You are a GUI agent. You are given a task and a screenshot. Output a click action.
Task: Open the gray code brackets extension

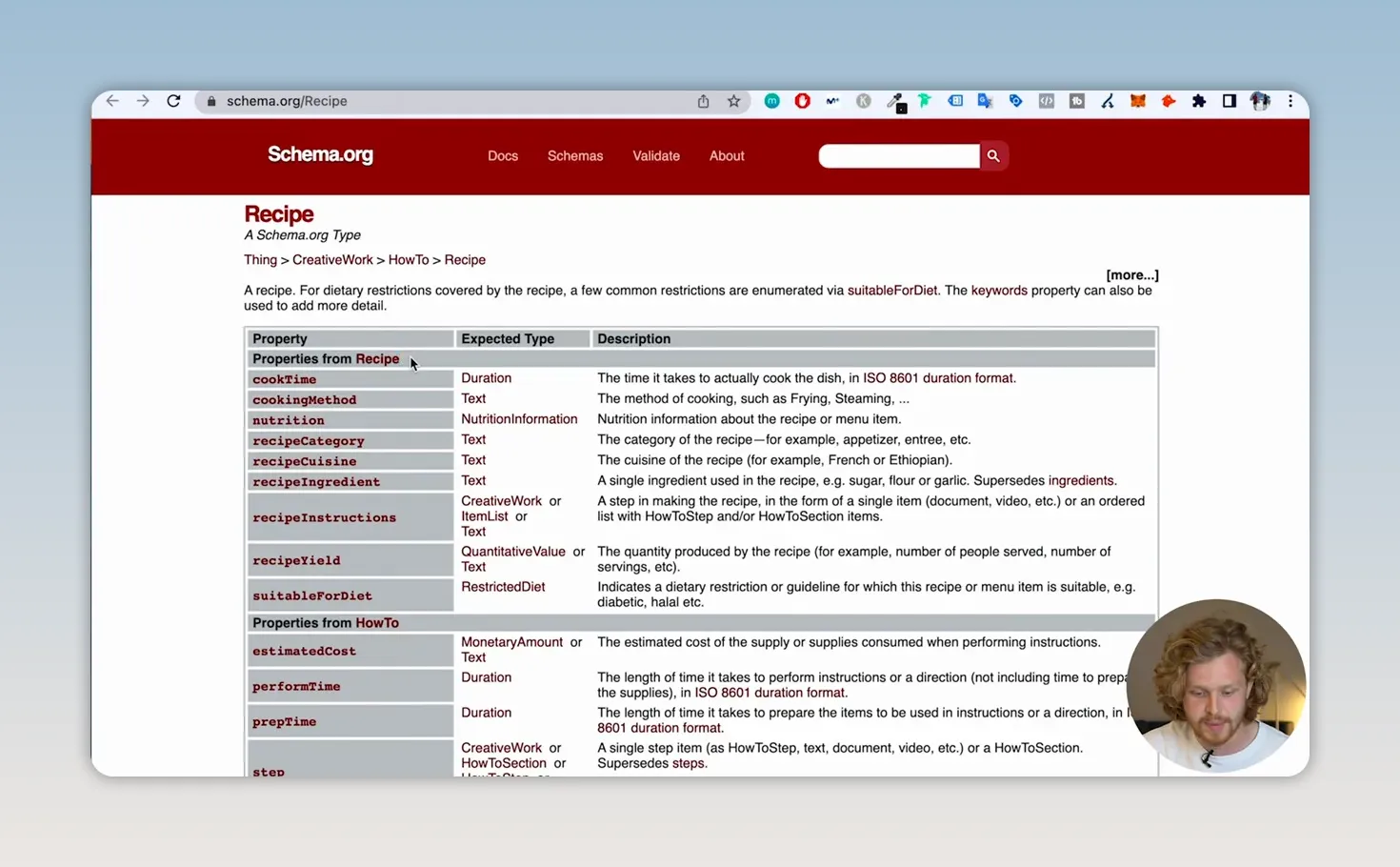[1047, 101]
